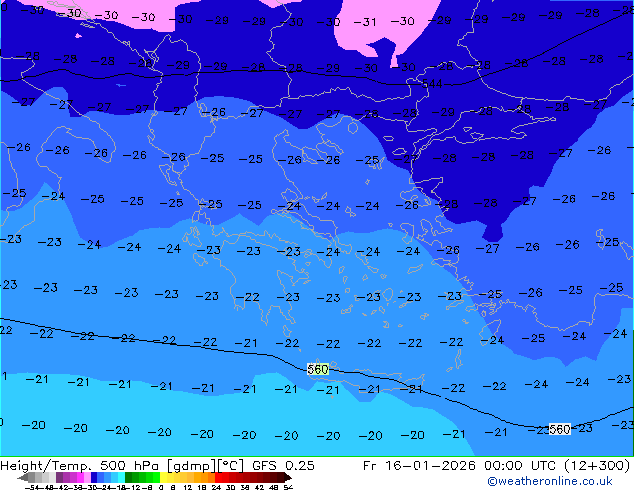Screen dimensions: 634x490
Task: Click the white-boxed 560 label beside -23
Action: [560, 429]
